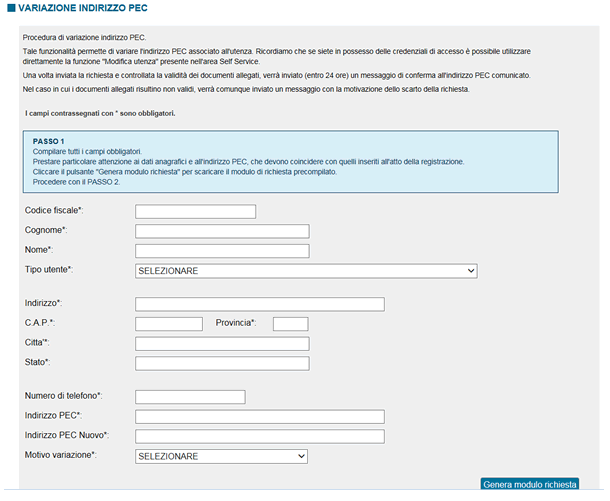Click the Variazione Indirizzo PEC heading
The image size is (610, 501).
tap(83, 8)
